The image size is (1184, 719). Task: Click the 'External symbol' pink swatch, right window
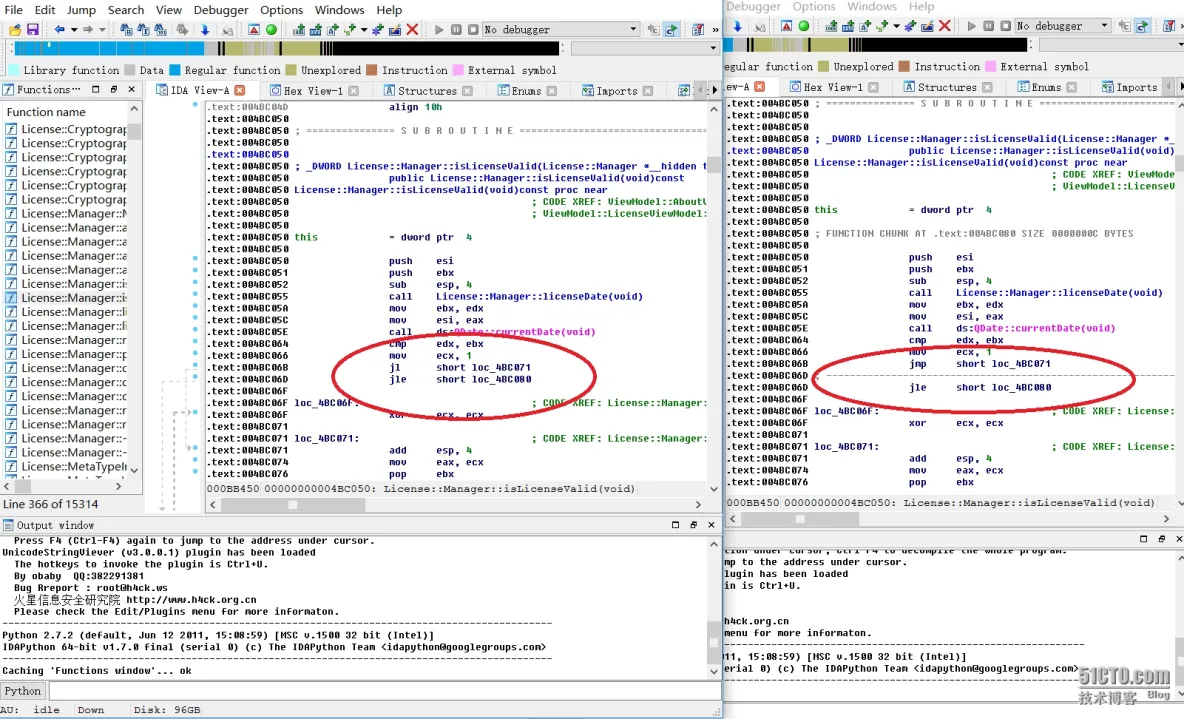click(990, 66)
